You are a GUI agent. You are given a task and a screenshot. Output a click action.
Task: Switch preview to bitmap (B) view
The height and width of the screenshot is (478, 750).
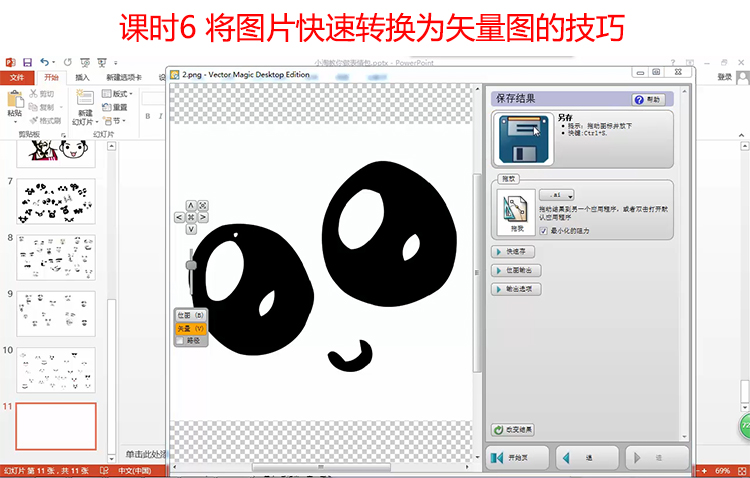[x=190, y=315]
